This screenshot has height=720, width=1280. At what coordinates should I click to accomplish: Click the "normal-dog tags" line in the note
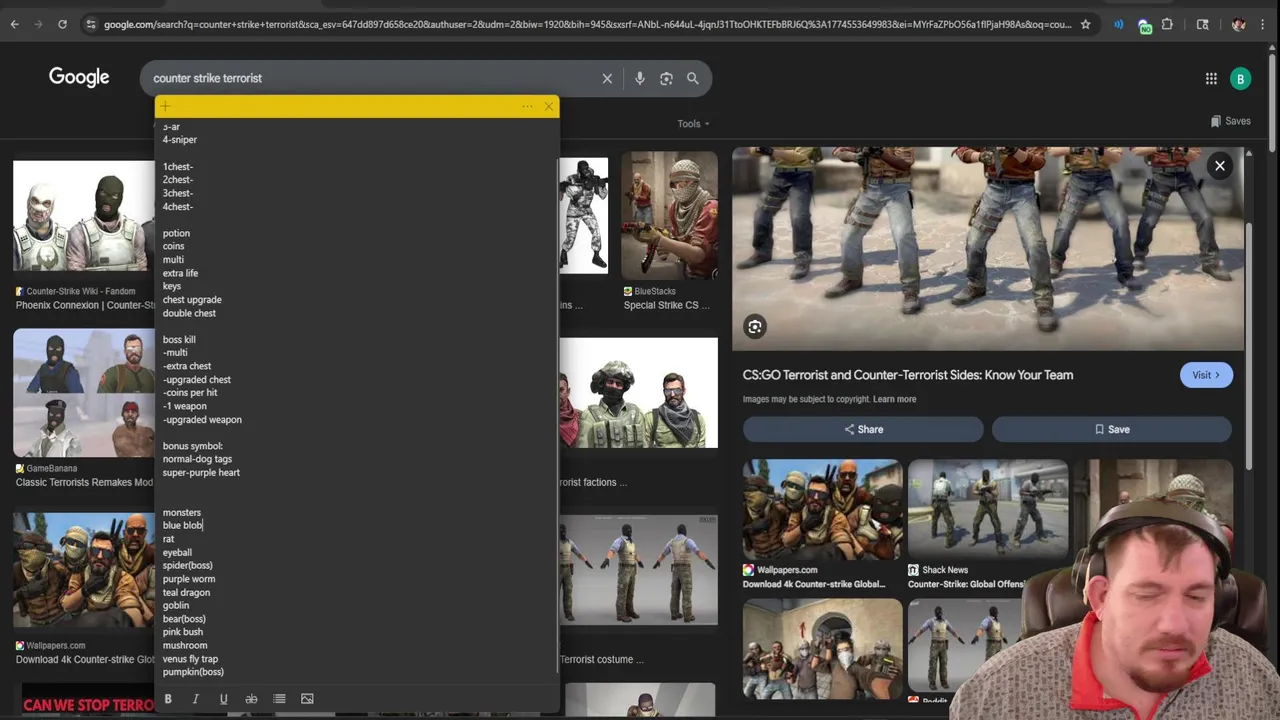(197, 459)
